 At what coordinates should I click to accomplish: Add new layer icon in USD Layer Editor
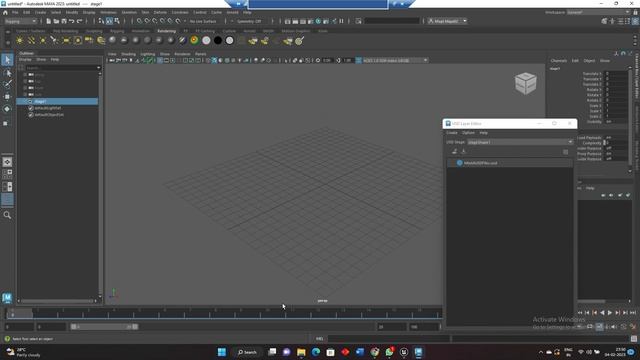(455, 151)
